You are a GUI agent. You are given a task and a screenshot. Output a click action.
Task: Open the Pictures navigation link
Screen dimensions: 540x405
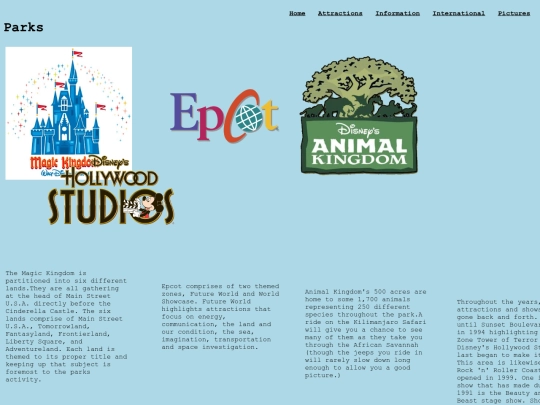514,13
